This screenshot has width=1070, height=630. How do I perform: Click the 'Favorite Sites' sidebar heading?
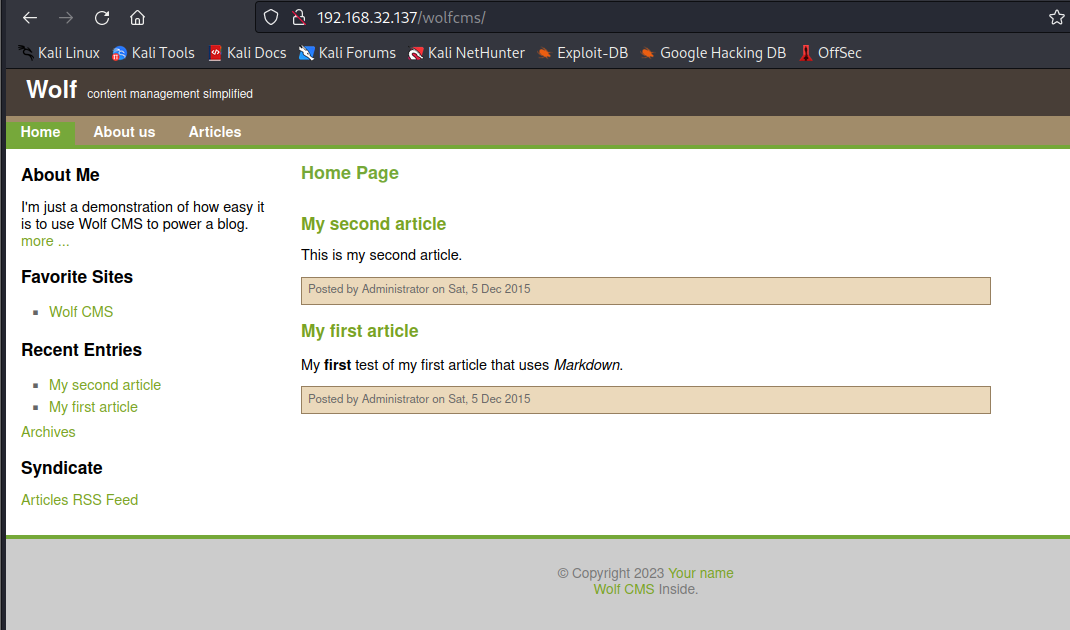point(77,277)
